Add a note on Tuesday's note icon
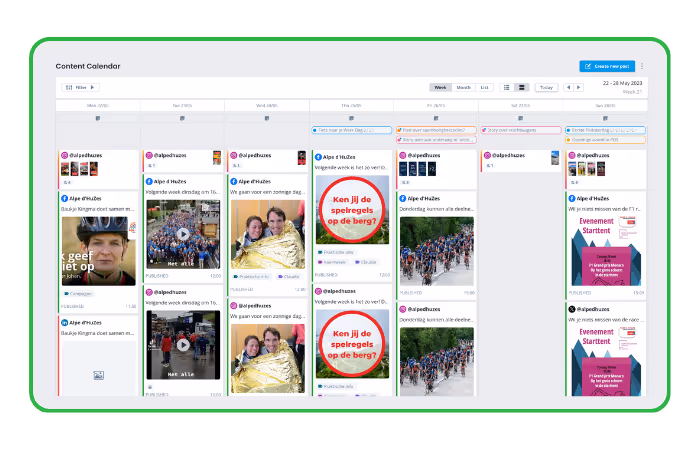This screenshot has height=450, width=700. coord(182,118)
